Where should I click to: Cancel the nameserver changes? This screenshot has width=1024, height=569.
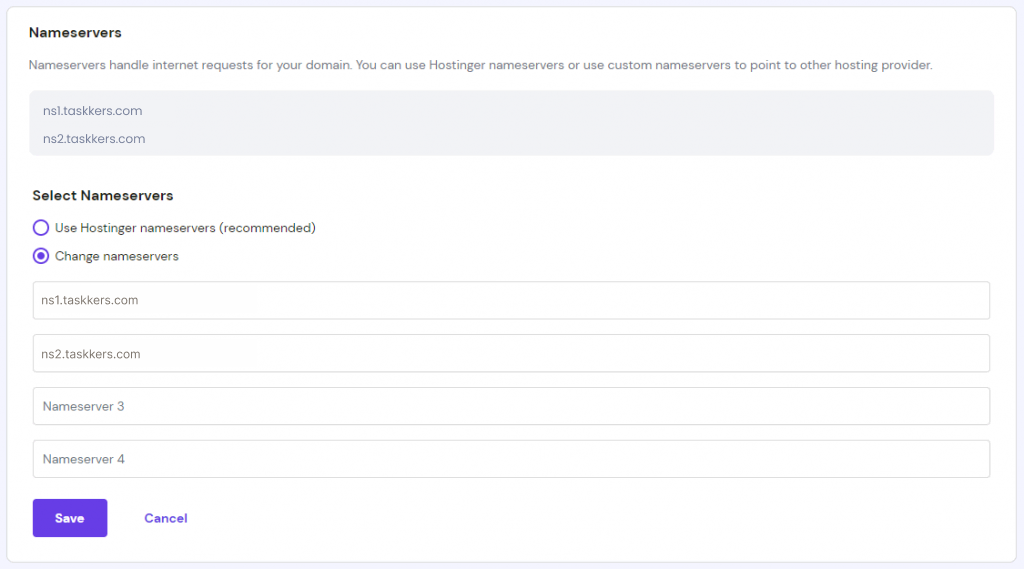166,518
